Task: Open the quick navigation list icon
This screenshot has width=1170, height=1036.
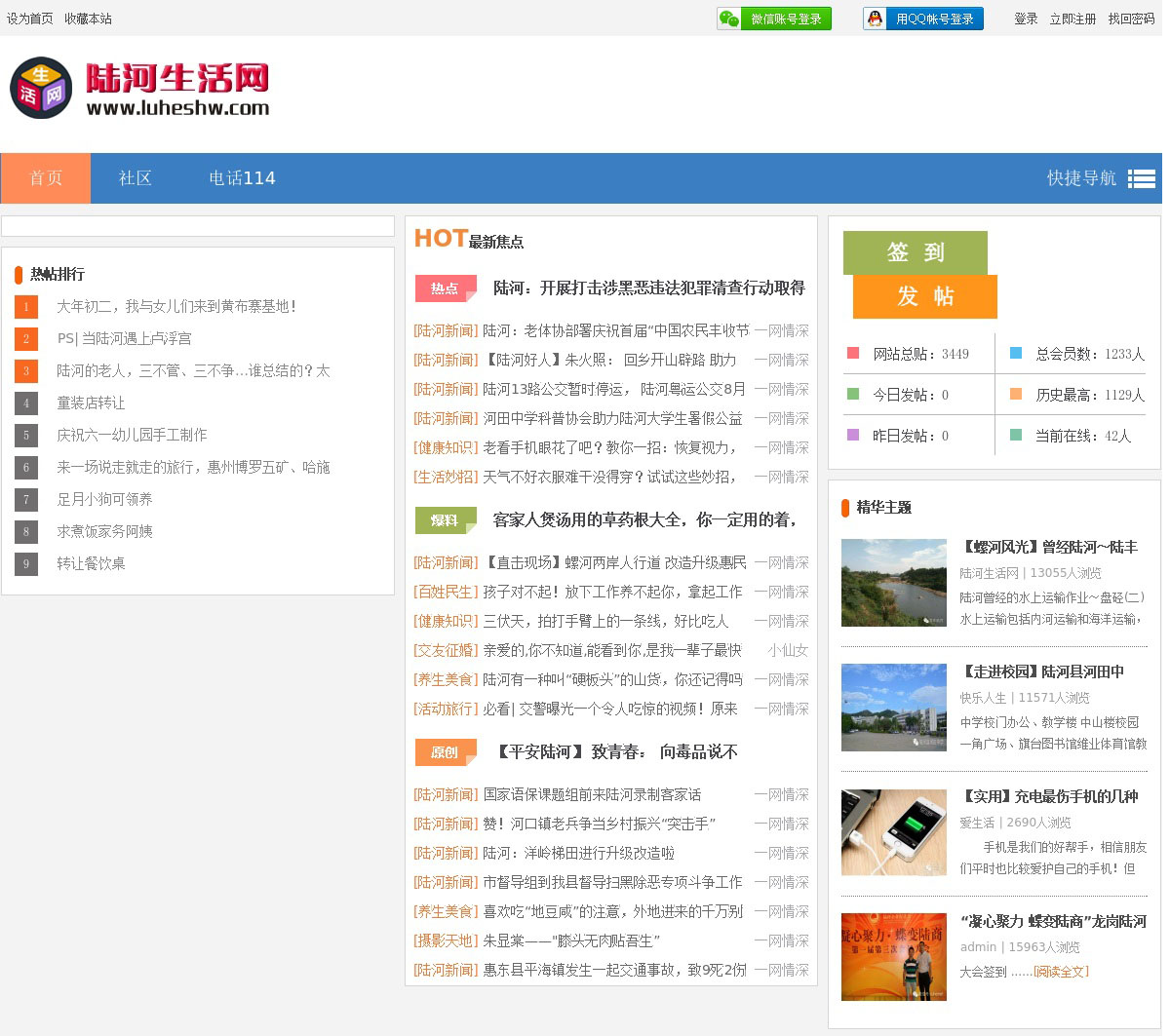Action: [x=1141, y=178]
